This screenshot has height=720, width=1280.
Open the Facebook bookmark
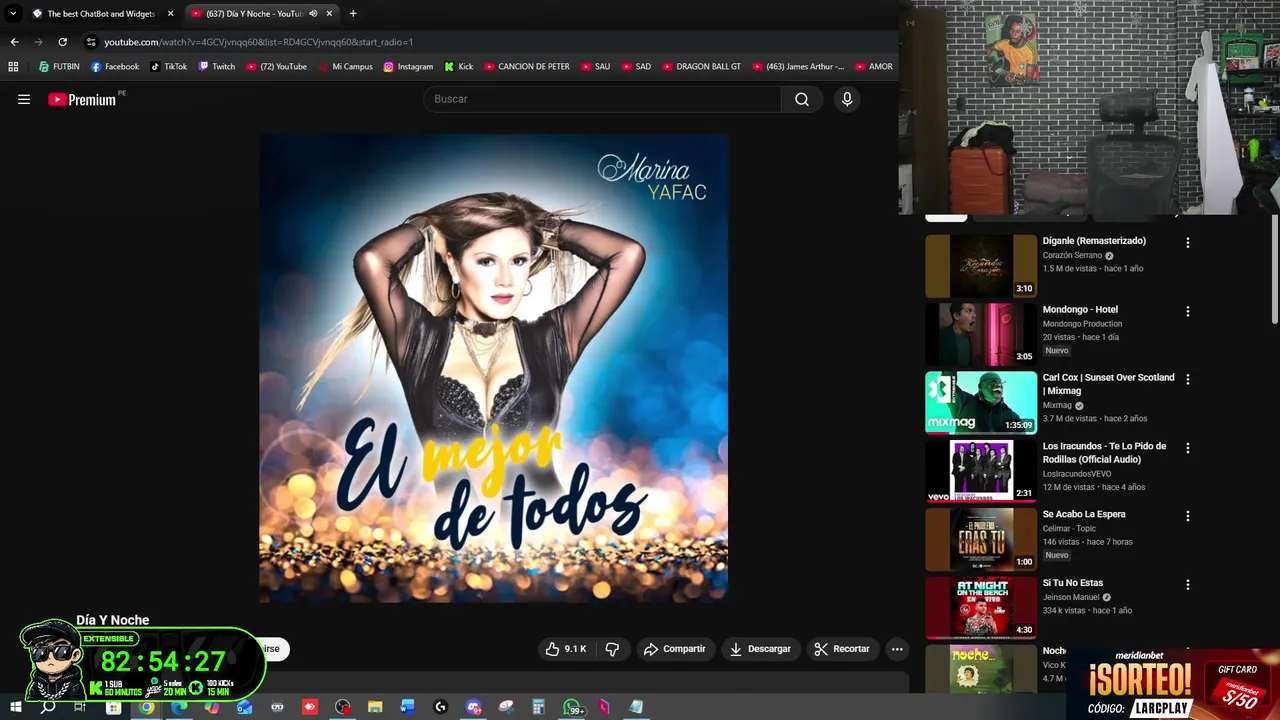tap(115, 67)
